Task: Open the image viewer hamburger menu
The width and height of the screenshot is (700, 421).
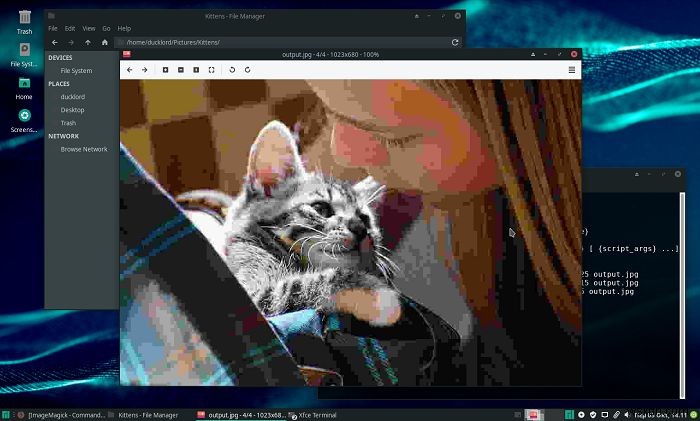Action: 571,70
